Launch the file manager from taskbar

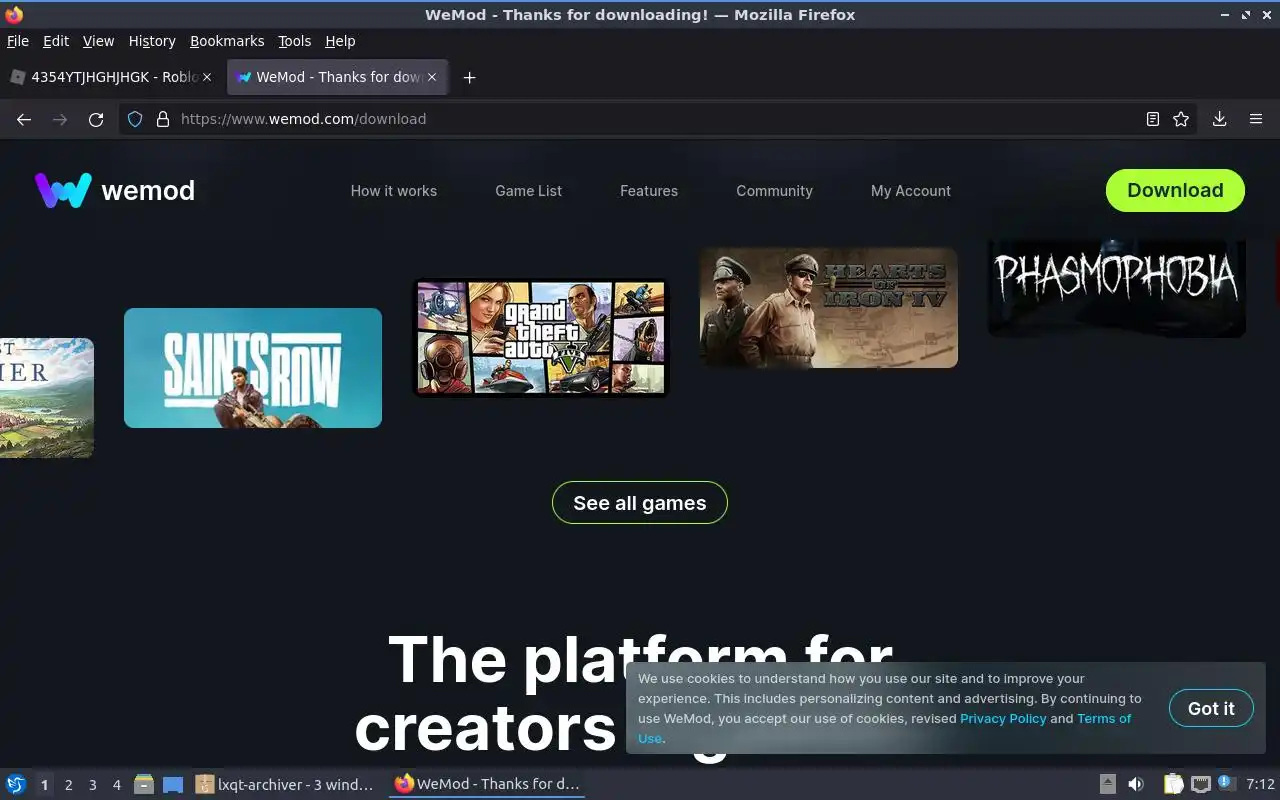pos(144,784)
